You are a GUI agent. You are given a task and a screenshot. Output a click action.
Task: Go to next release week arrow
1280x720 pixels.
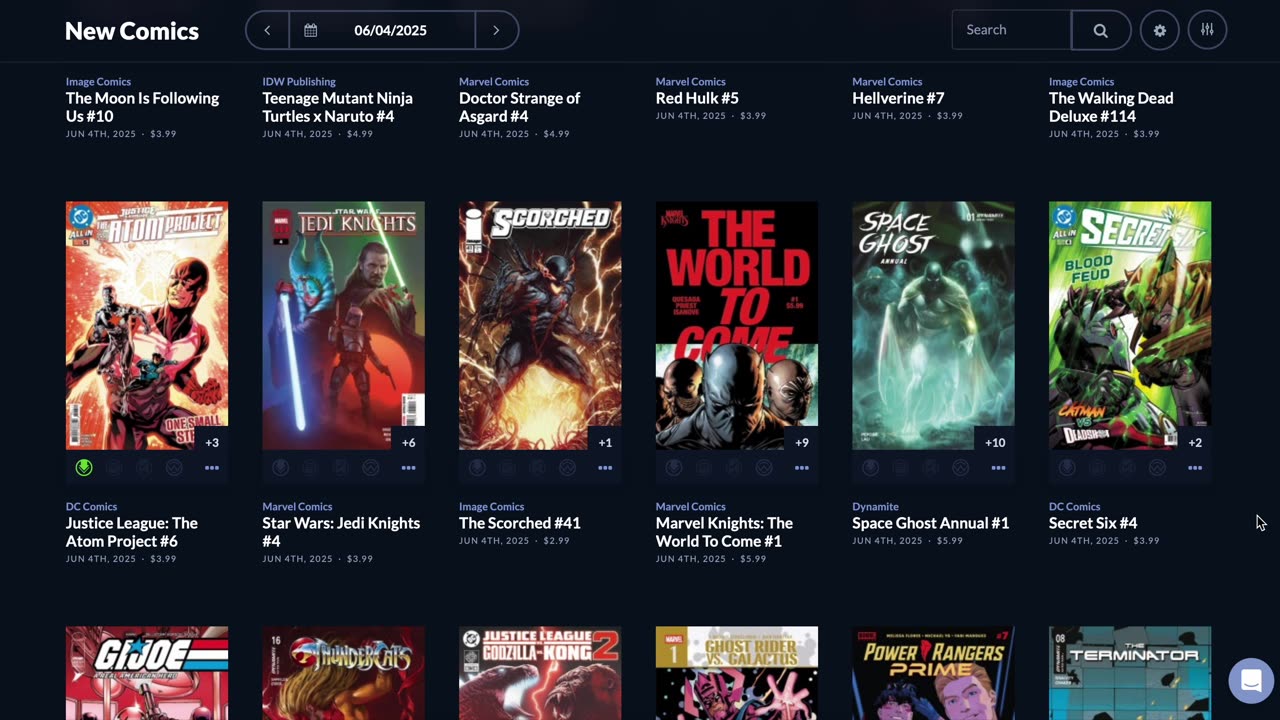(496, 30)
